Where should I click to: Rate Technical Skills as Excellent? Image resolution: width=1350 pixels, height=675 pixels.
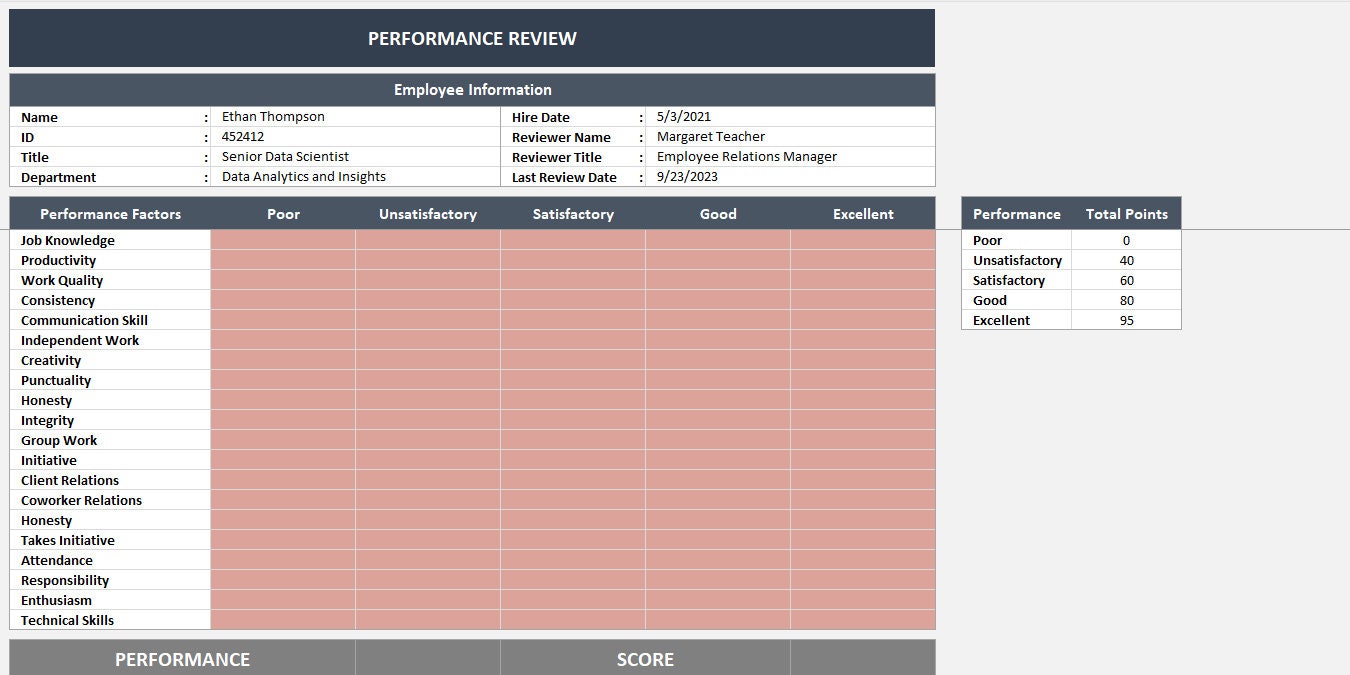point(863,620)
